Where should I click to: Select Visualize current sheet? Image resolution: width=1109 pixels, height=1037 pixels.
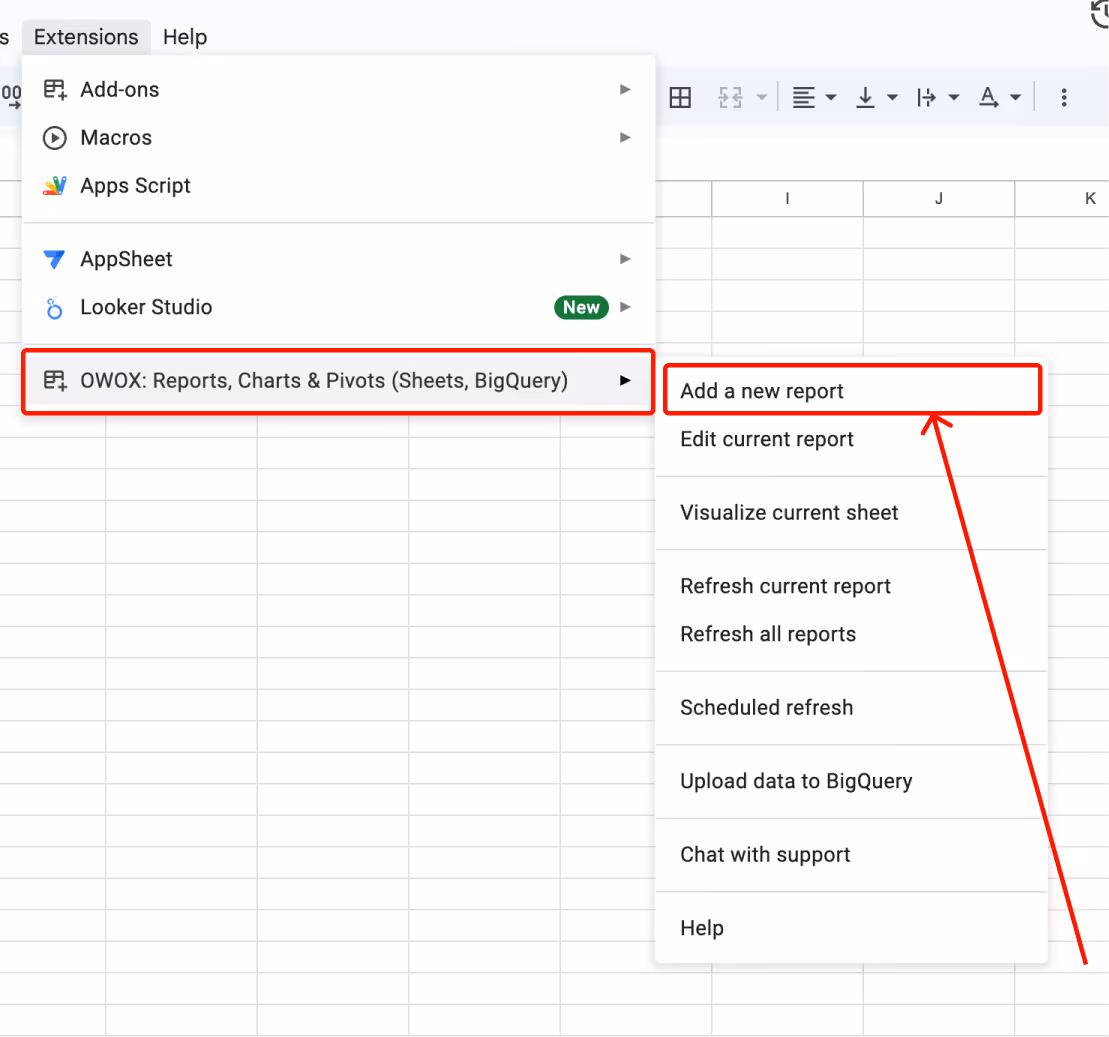point(852,513)
